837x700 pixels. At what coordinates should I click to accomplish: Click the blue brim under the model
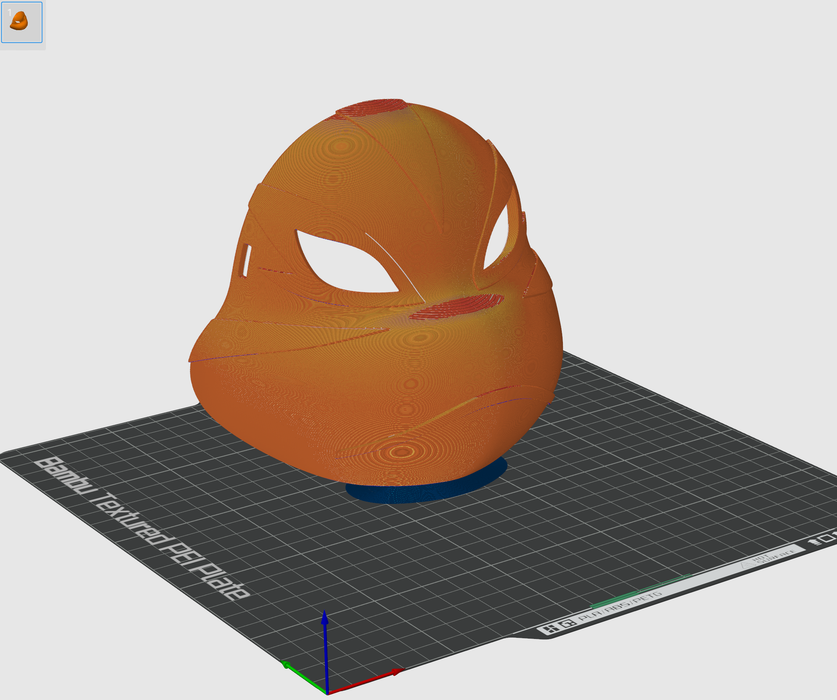point(425,488)
